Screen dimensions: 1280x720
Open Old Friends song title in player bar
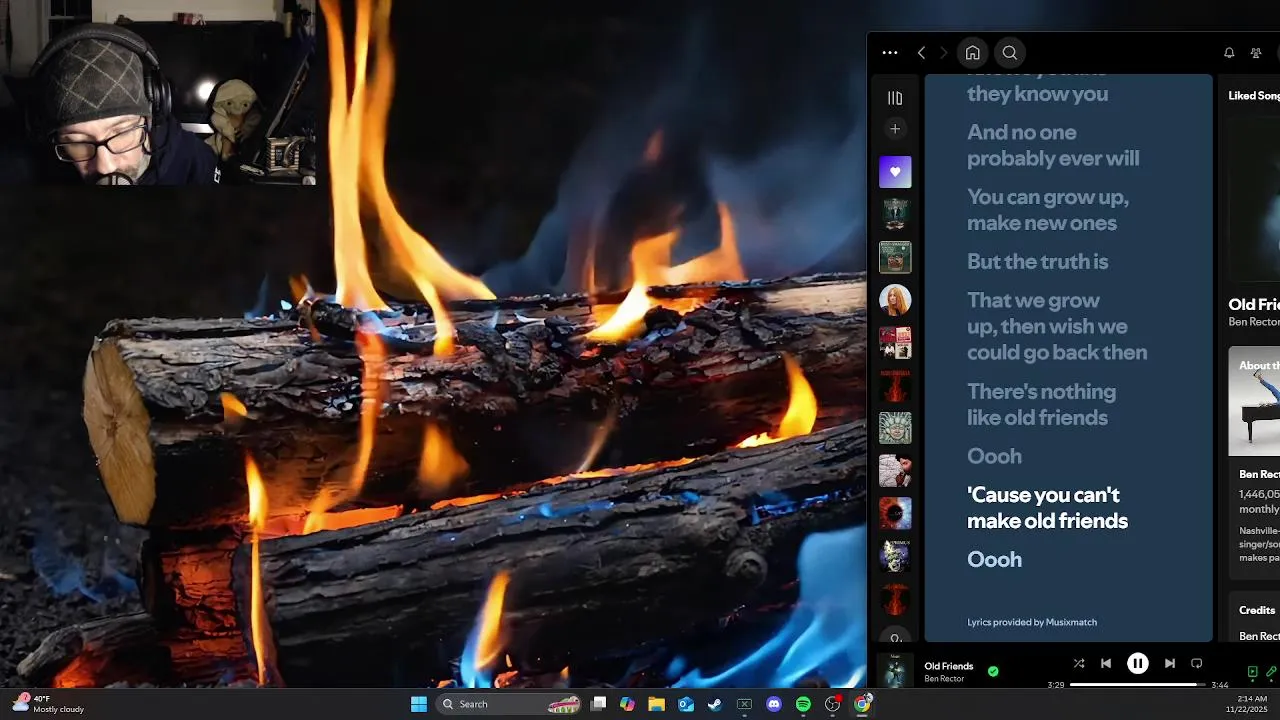[949, 666]
